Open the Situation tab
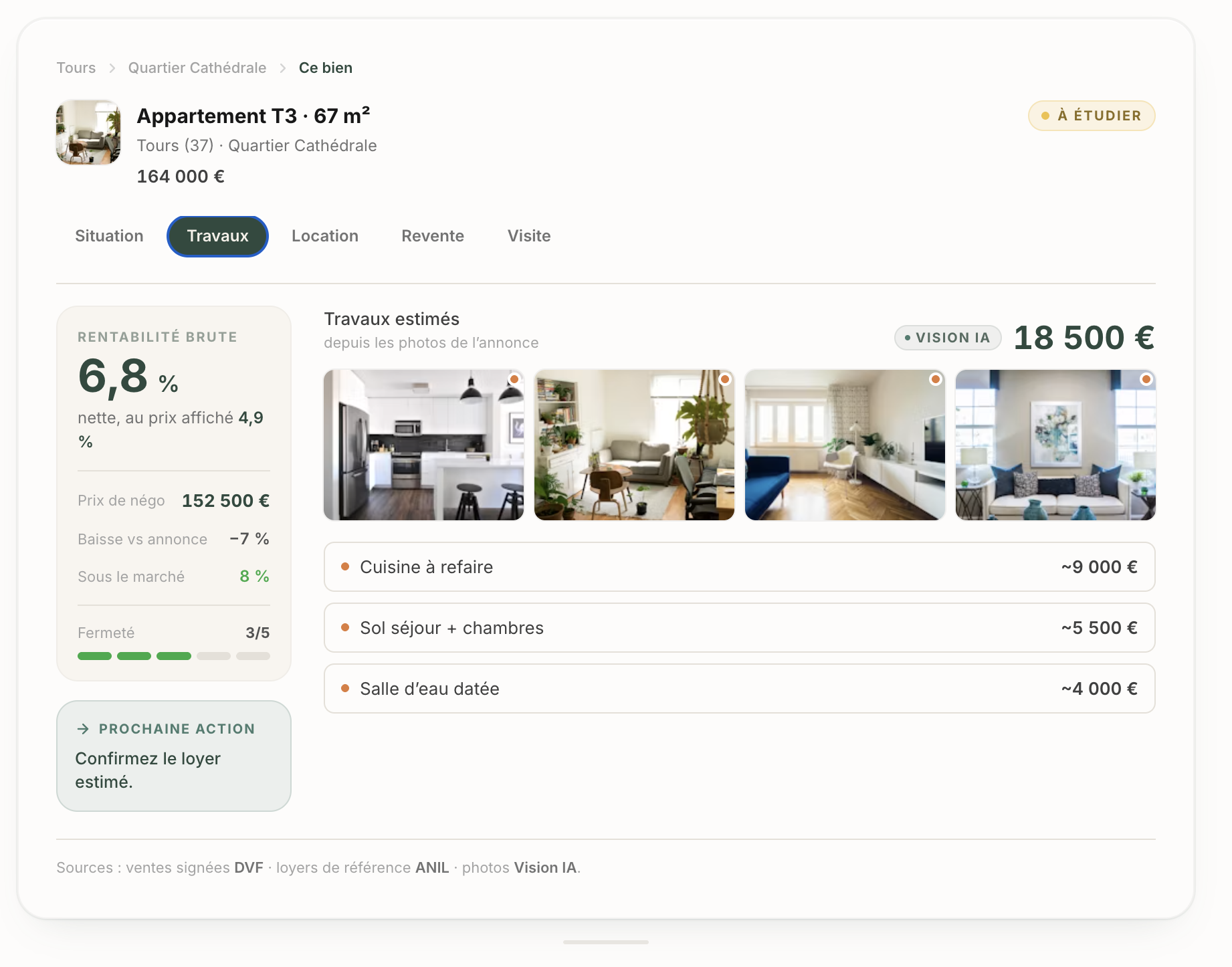Viewport: 1232px width, 967px height. (109, 236)
